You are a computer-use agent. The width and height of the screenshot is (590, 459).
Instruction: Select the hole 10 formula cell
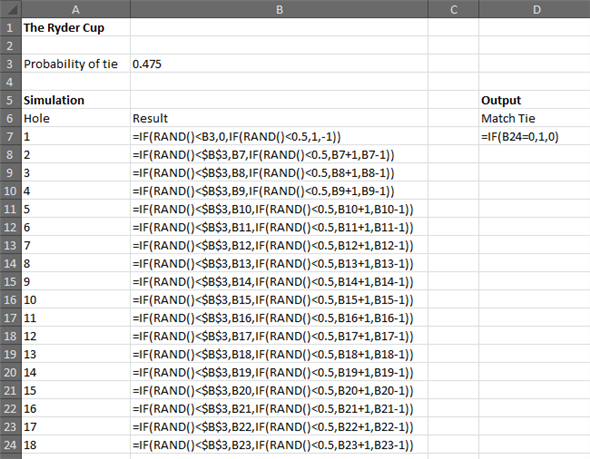tap(279, 300)
